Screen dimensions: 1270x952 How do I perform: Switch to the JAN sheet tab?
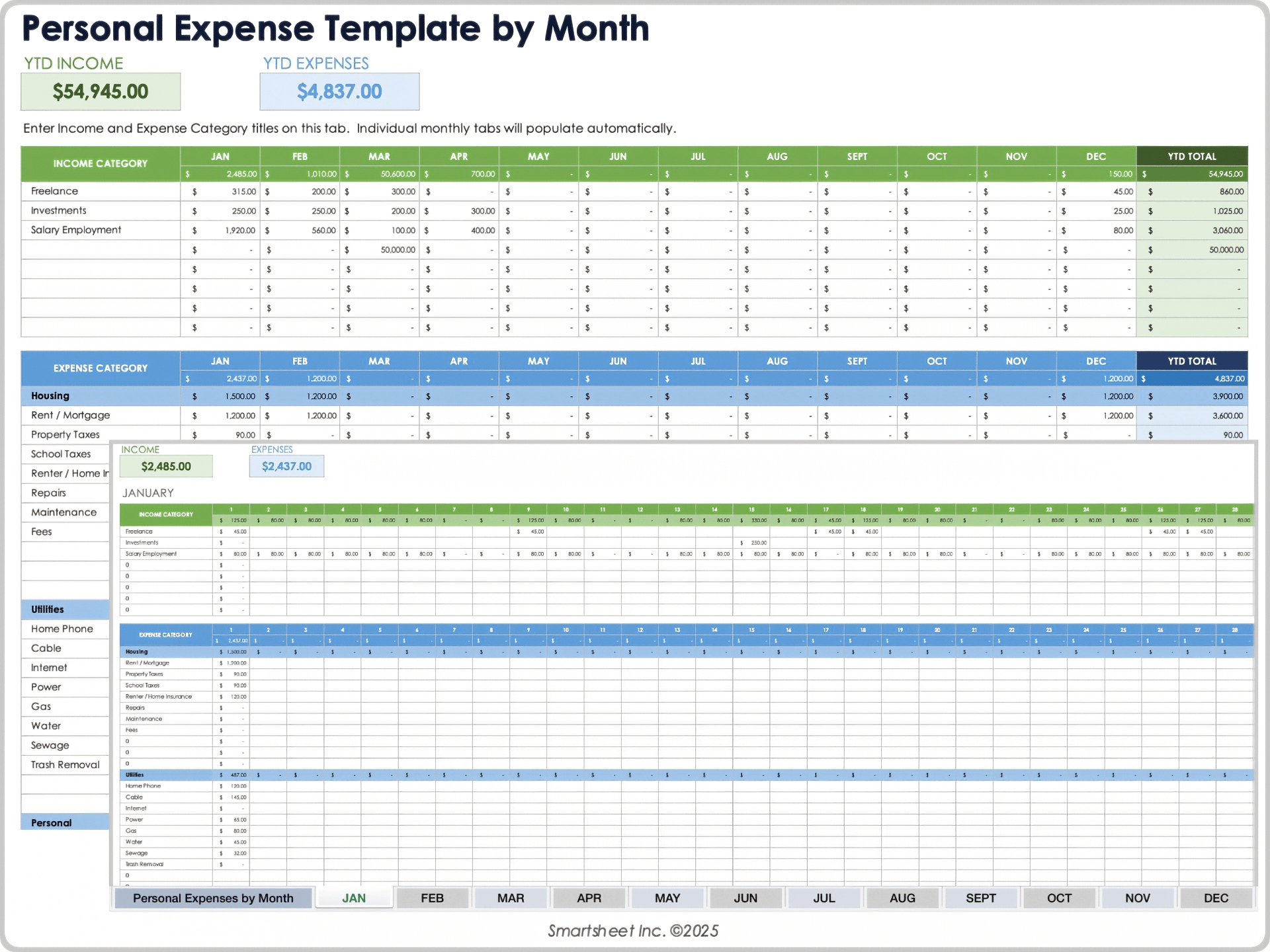click(353, 897)
